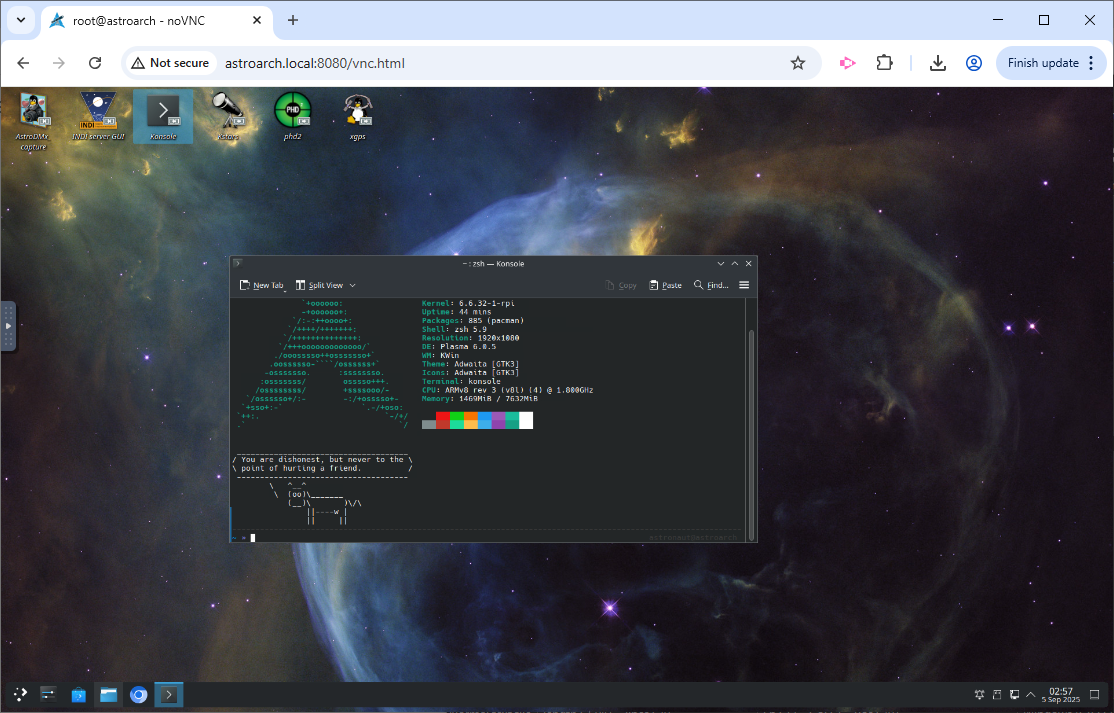The image size is (1114, 713).
Task: Open Discover software center in taskbar
Action: click(x=78, y=694)
